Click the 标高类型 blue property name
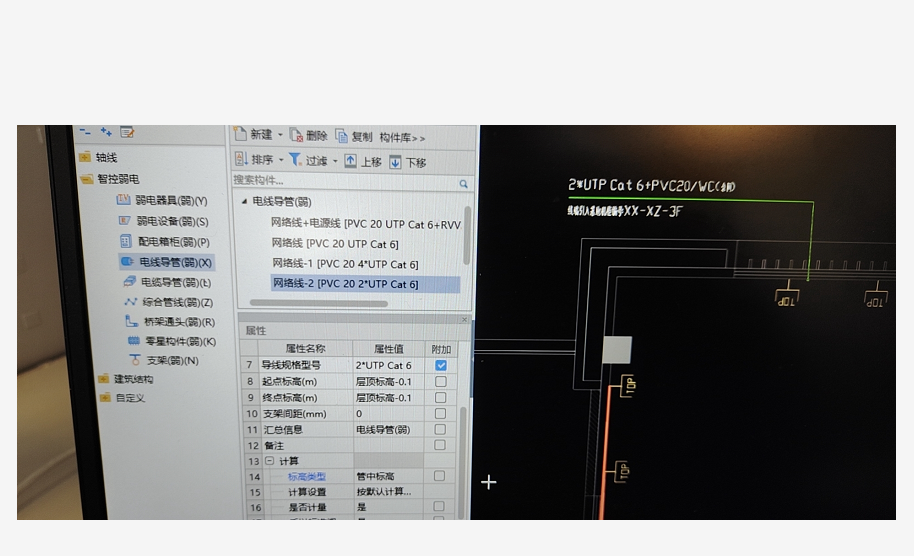 pos(307,477)
